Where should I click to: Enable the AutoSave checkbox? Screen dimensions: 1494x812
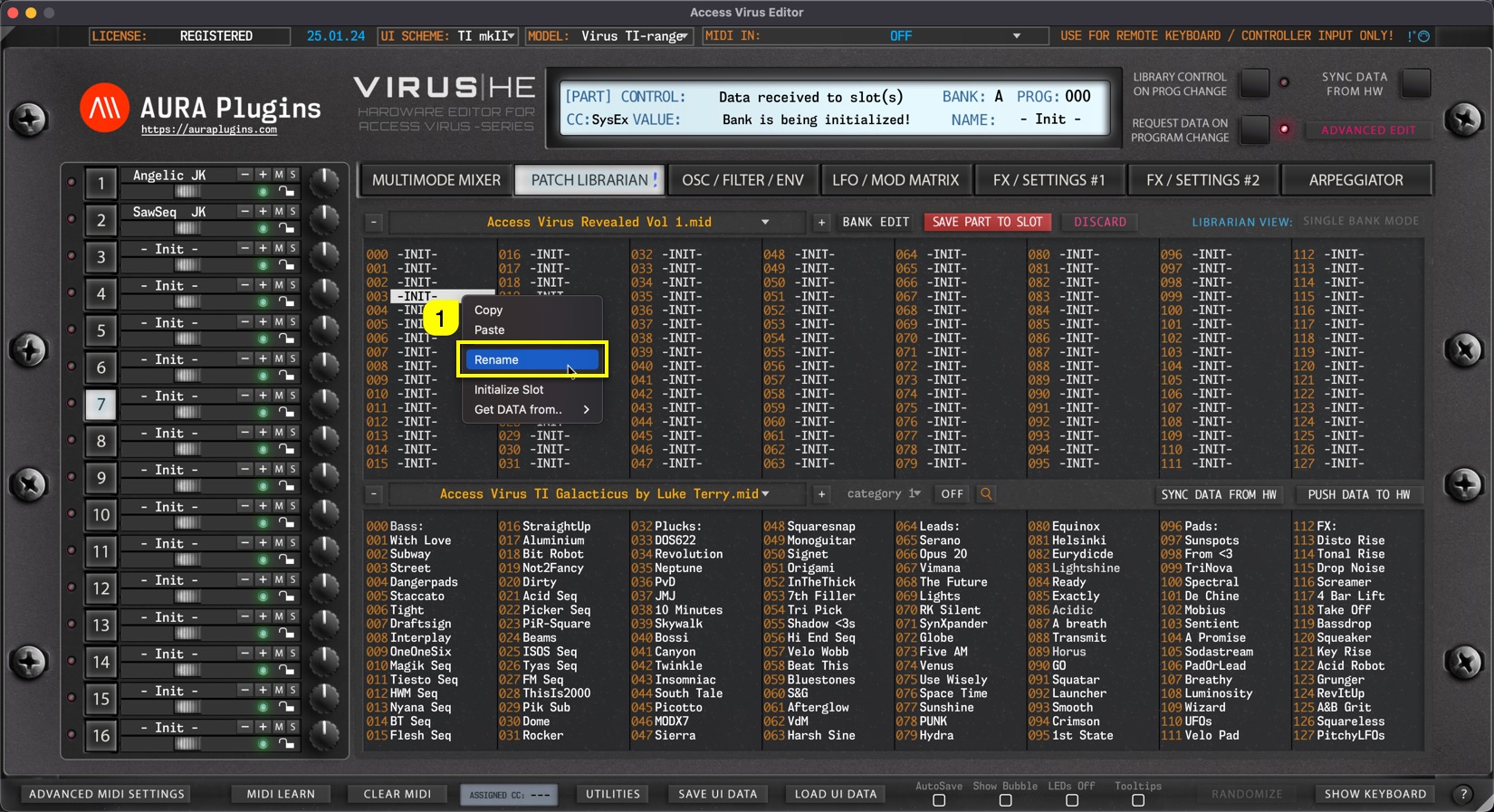[939, 801]
